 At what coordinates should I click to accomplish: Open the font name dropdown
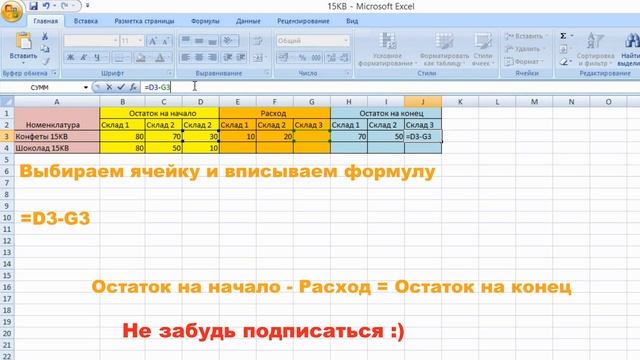pos(116,41)
